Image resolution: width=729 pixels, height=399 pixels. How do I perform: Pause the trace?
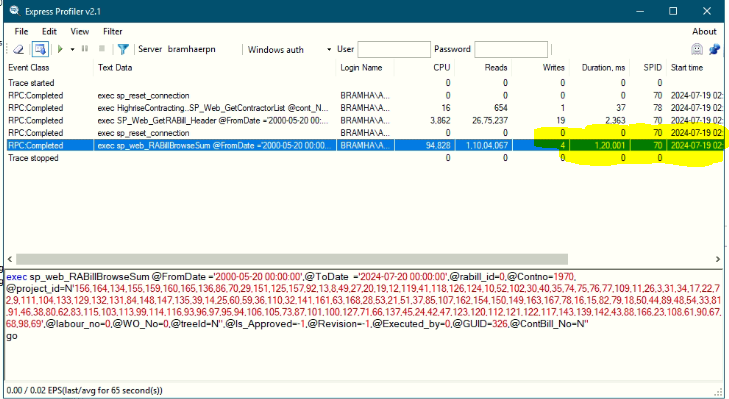pyautogui.click(x=85, y=48)
